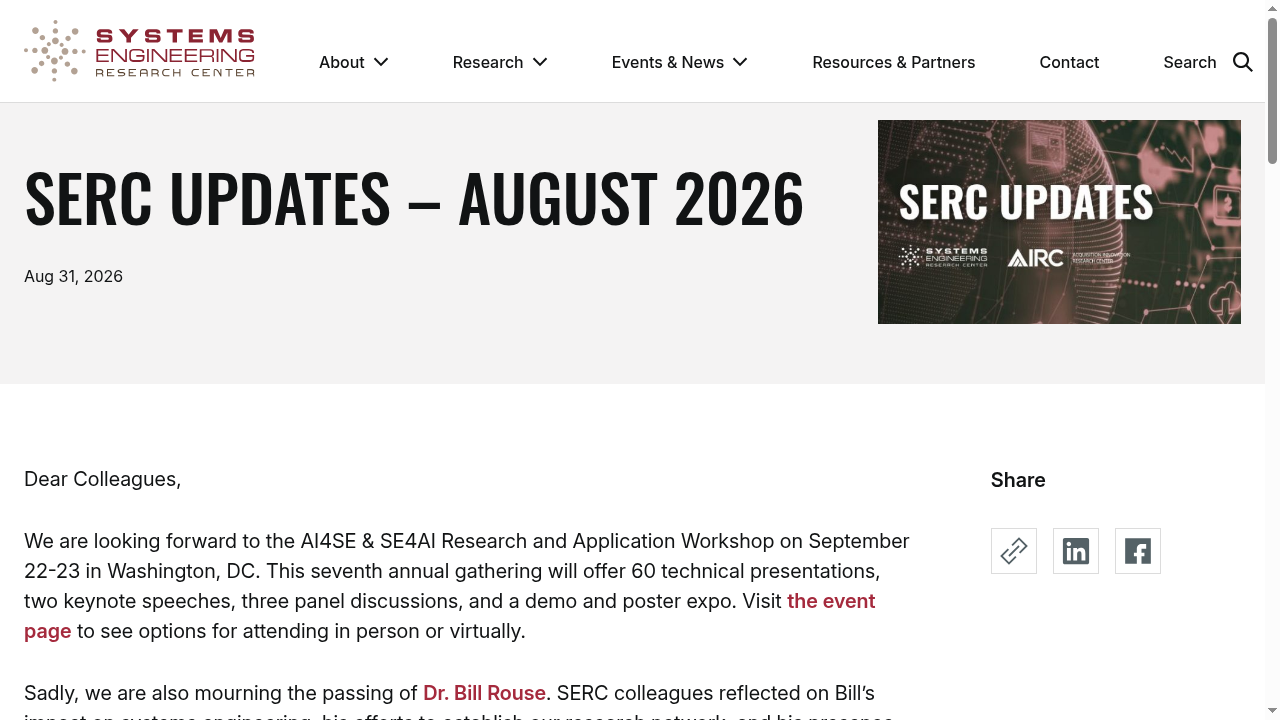Share the article on LinkedIn
Image resolution: width=1280 pixels, height=720 pixels.
pos(1076,551)
